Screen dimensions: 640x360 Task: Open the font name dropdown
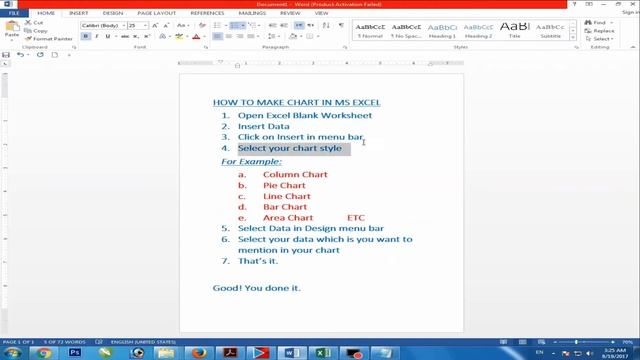pyautogui.click(x=124, y=25)
